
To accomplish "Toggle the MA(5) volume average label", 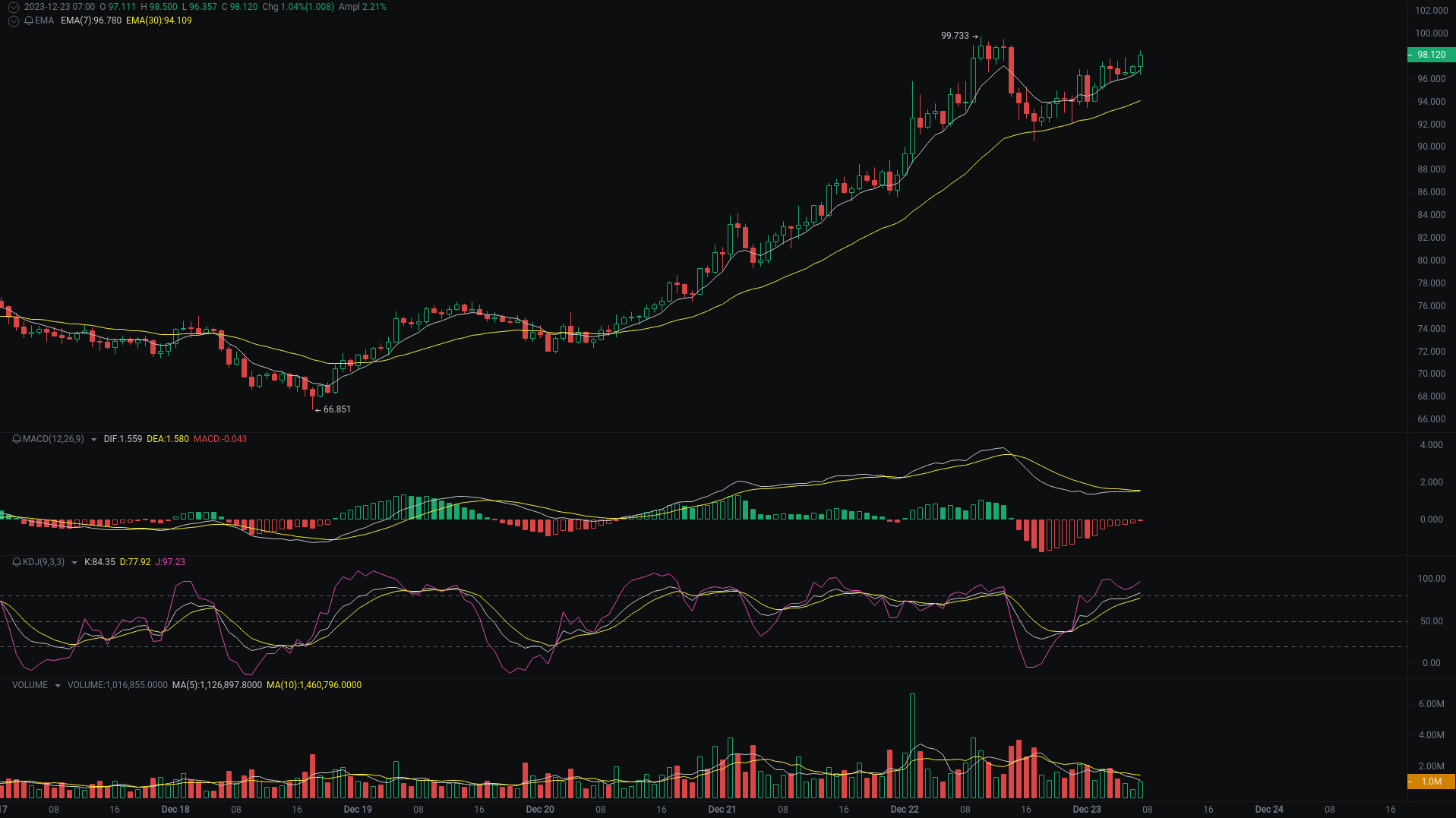I will (x=216, y=684).
